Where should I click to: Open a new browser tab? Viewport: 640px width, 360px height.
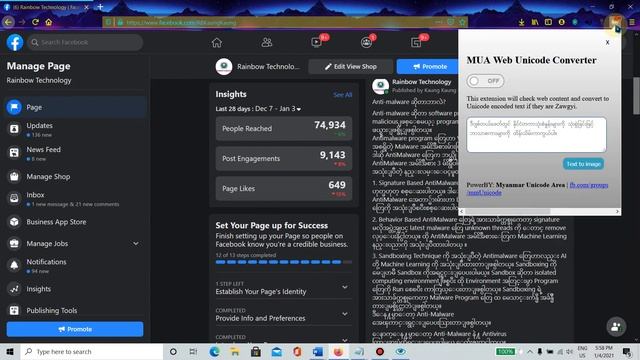tap(100, 7)
